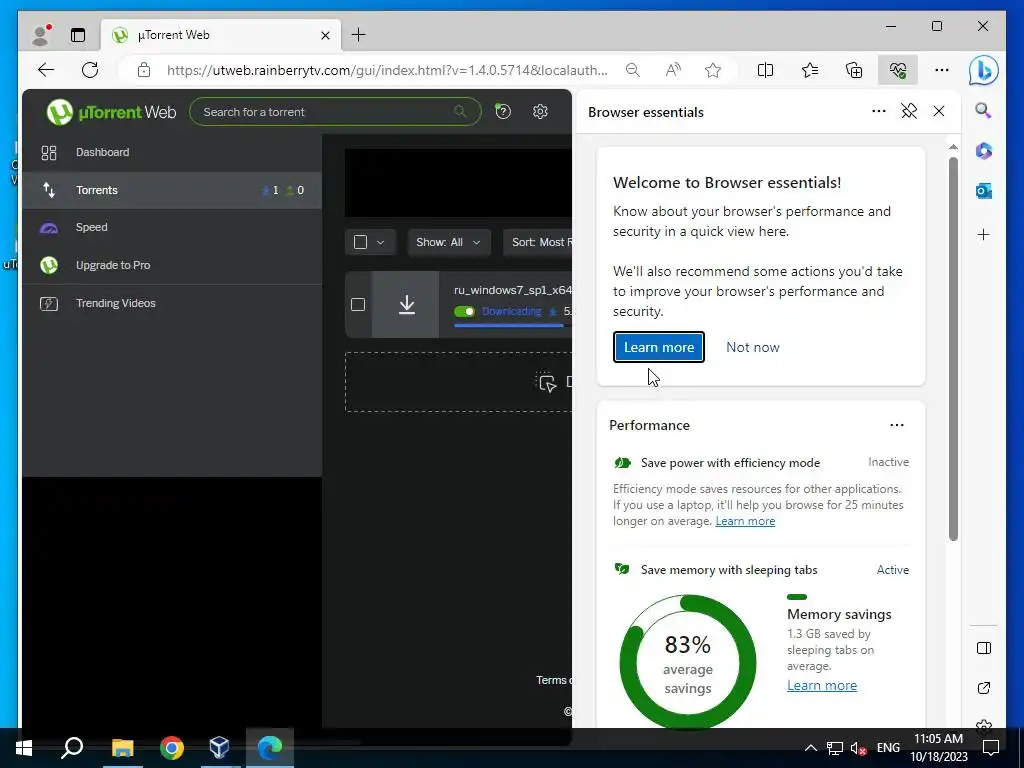The height and width of the screenshot is (768, 1024).
Task: Refresh the µTorrent Web page
Action: (x=90, y=70)
